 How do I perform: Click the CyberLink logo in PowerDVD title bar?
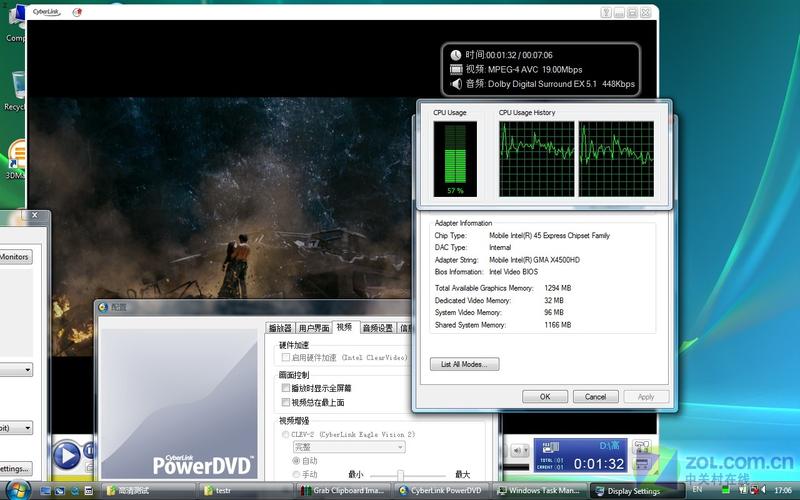[x=46, y=12]
